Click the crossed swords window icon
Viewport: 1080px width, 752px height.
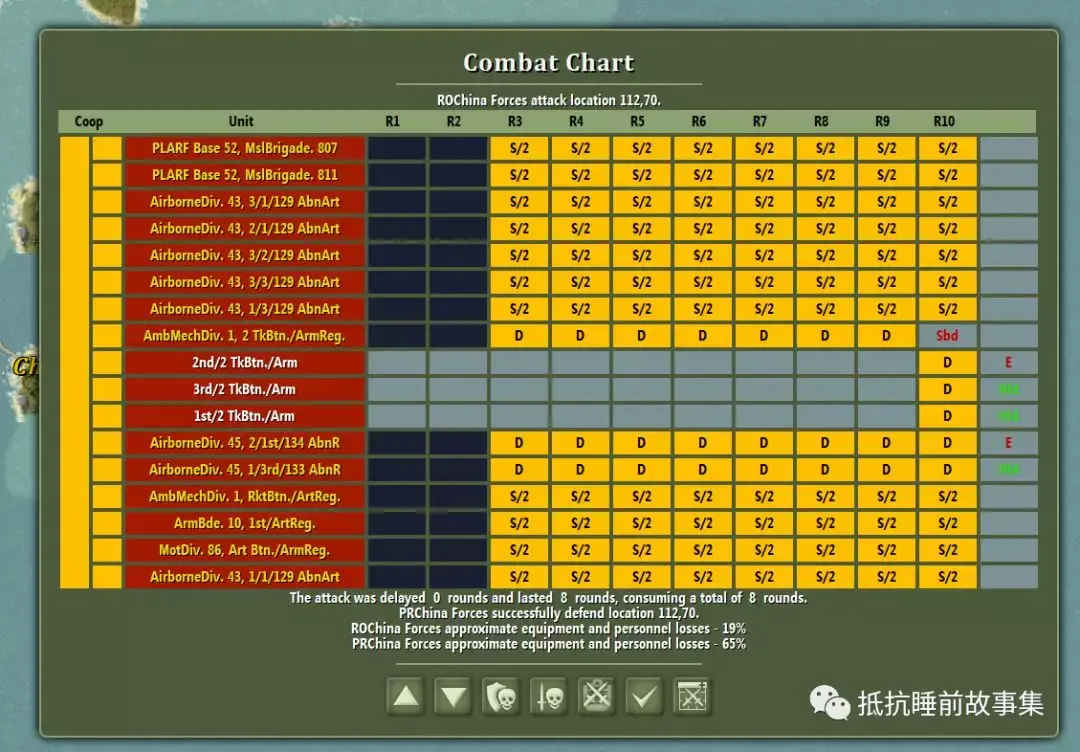point(692,697)
